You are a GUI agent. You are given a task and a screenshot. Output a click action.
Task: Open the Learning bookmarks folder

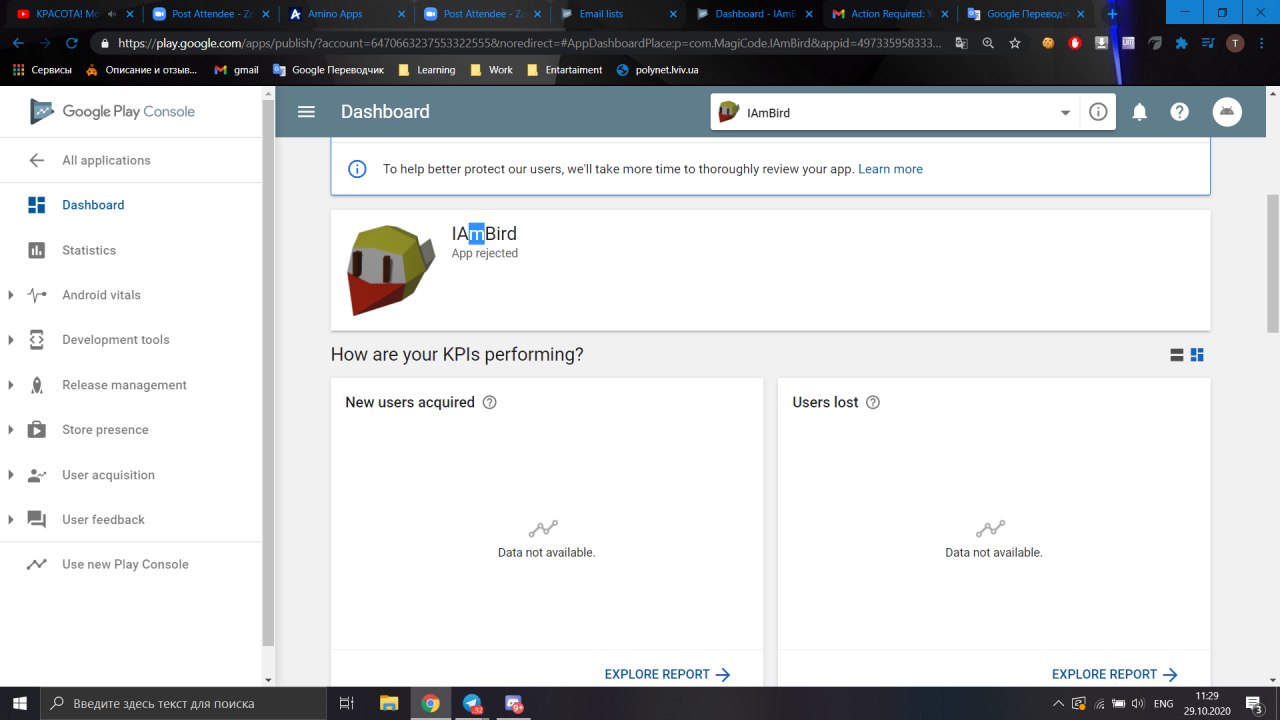[x=426, y=70]
